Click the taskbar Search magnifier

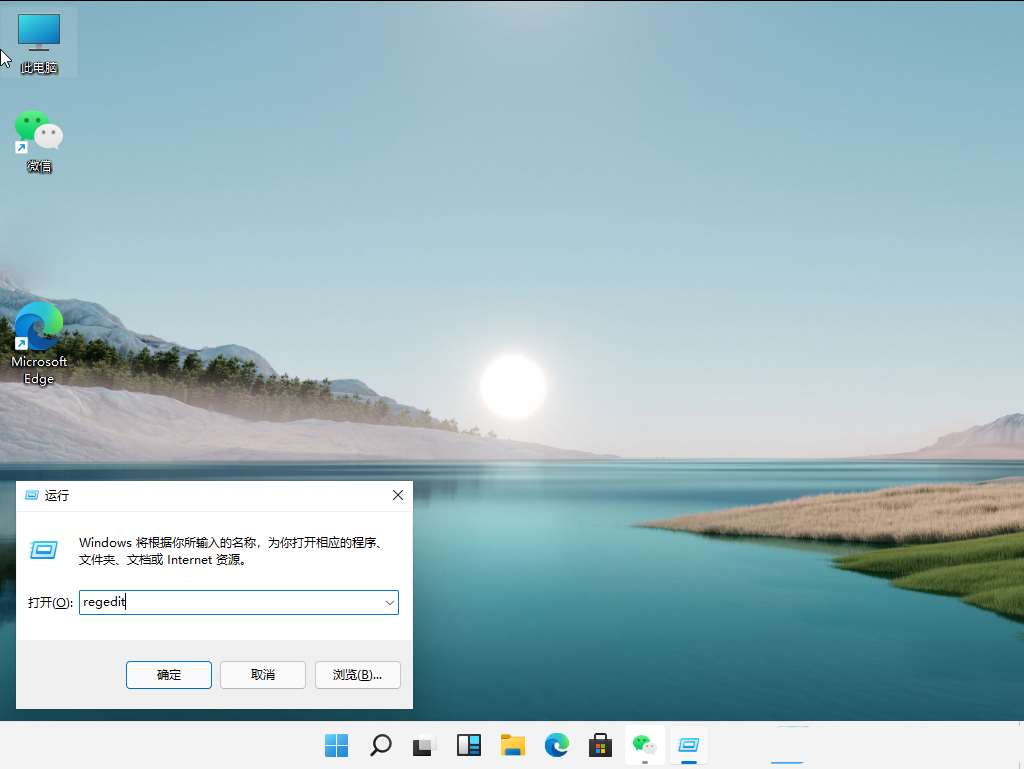point(381,745)
